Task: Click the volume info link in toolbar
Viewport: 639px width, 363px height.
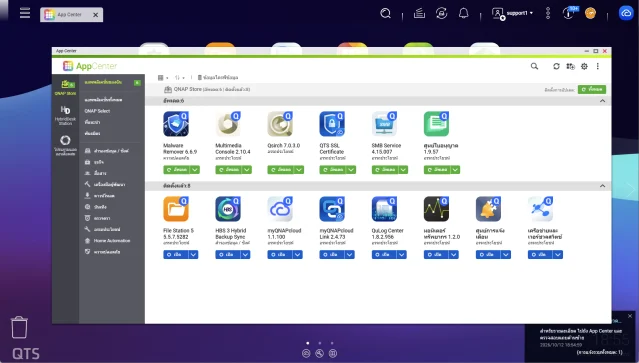Action: (218, 77)
